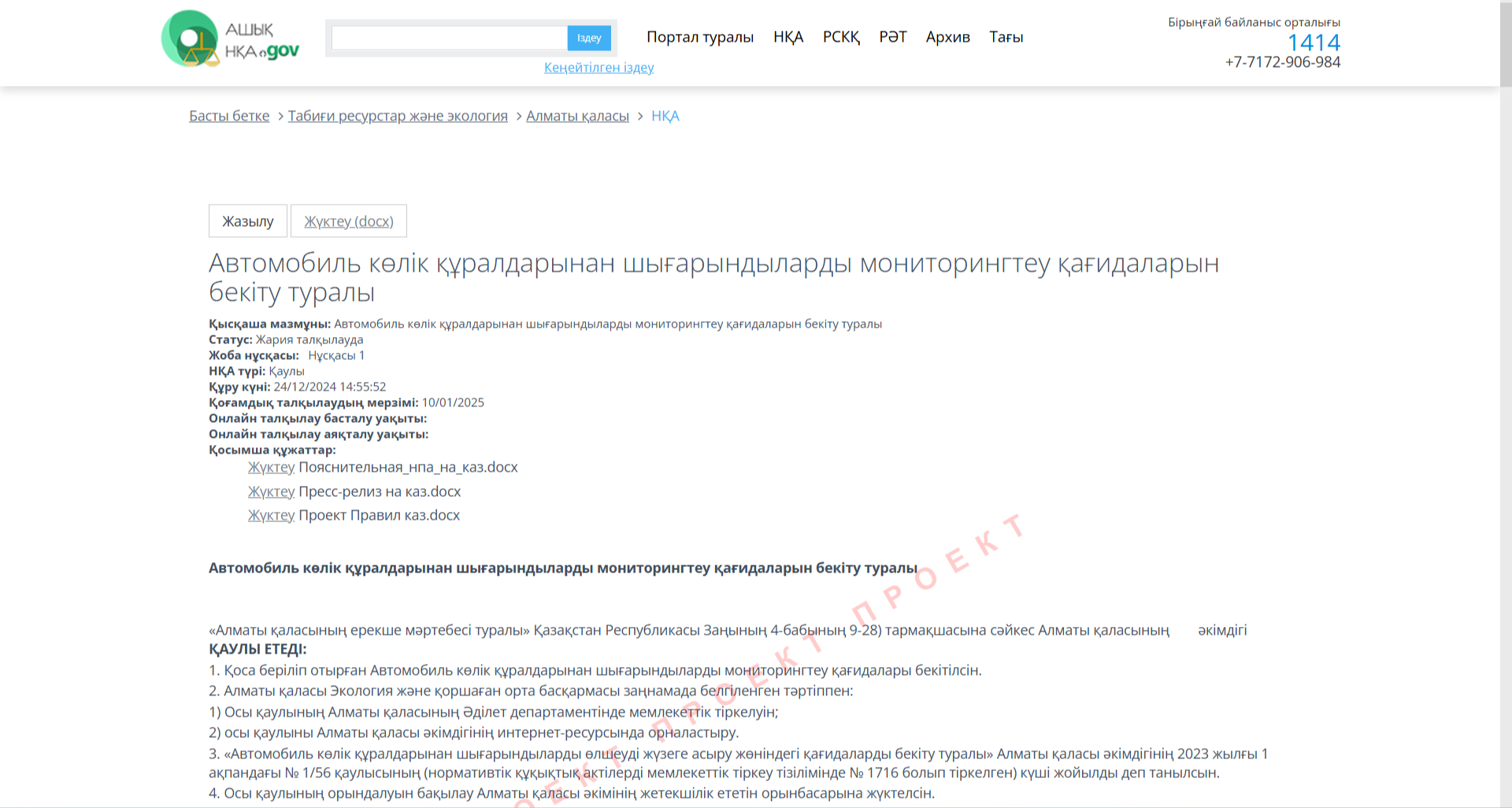
Task: Download Пояснительная_нпа_на_каз.docx attachment
Action: coord(271,467)
